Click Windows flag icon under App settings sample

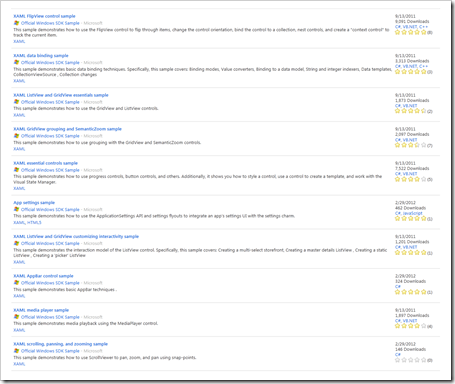[16, 209]
